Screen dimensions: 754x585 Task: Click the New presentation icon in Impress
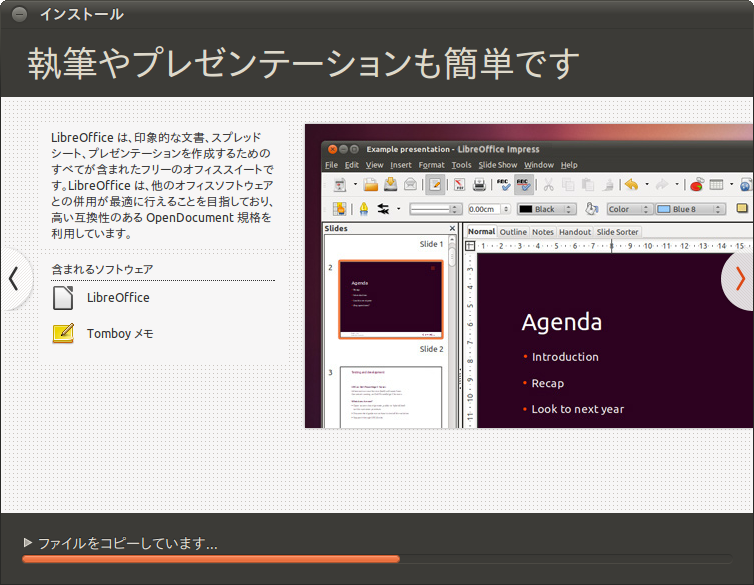coord(340,185)
